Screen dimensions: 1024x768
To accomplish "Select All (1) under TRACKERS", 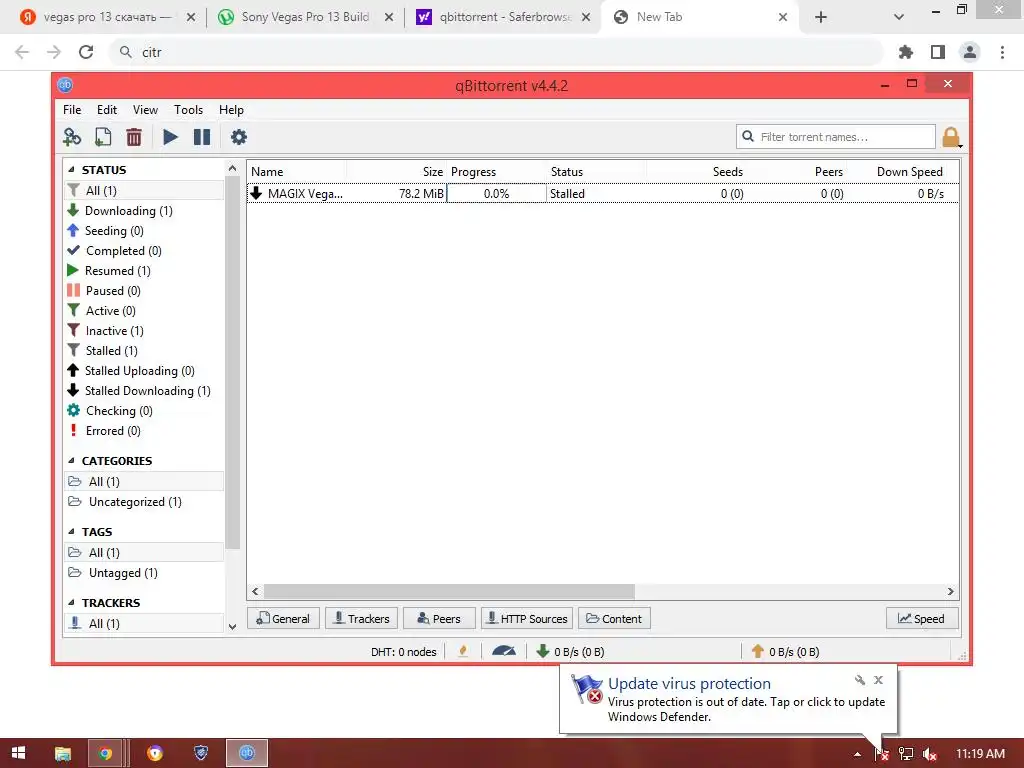I will 144,624.
